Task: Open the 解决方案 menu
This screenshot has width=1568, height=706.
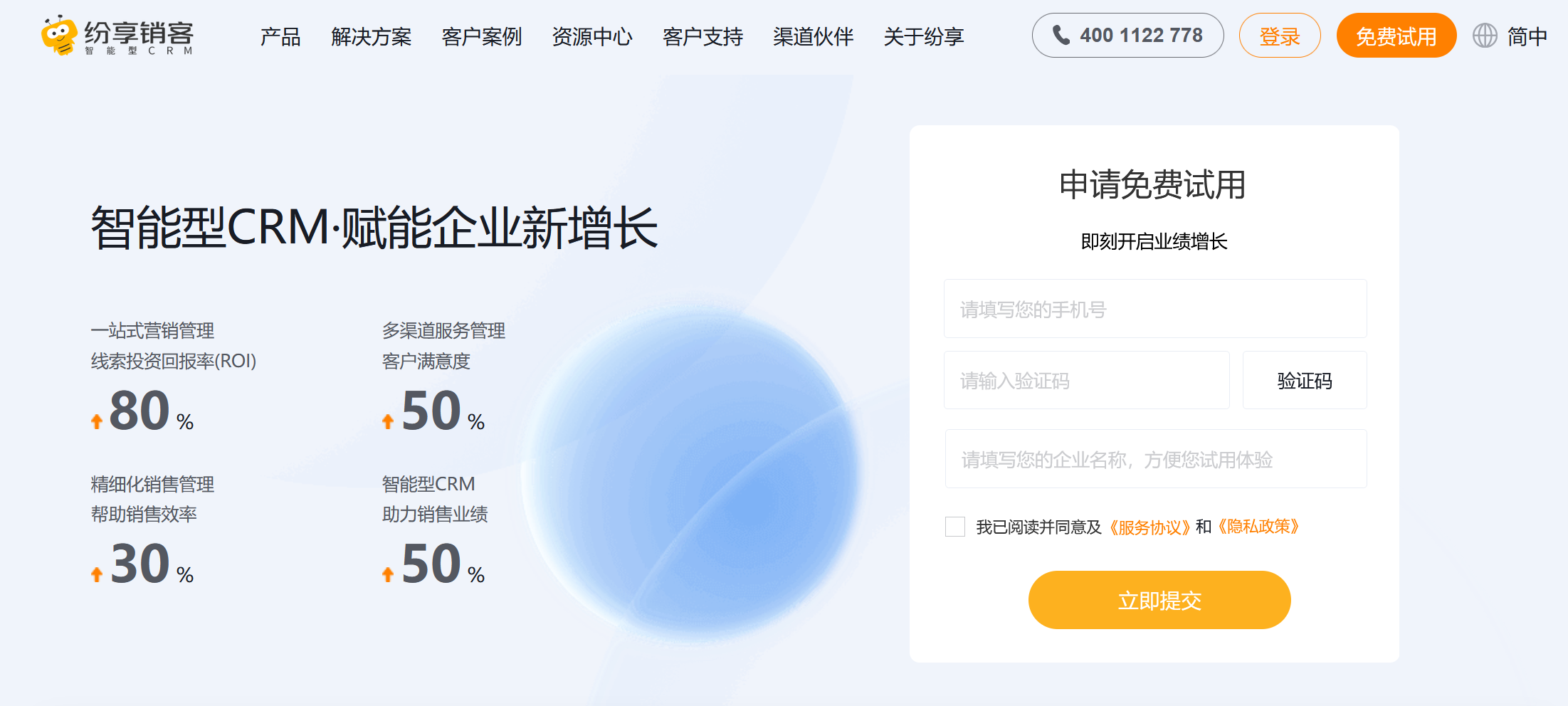Action: coord(371,36)
